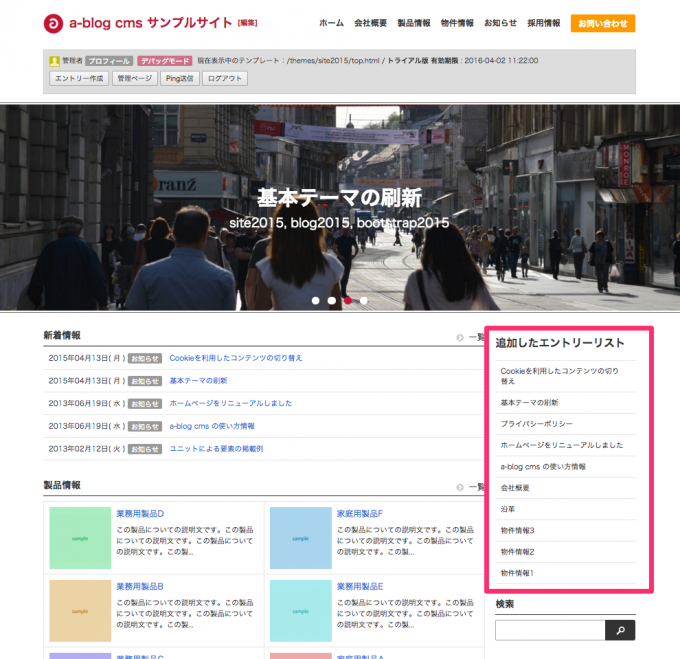
Task: Open news link 基本テーマの刷新
Action: click(198, 381)
